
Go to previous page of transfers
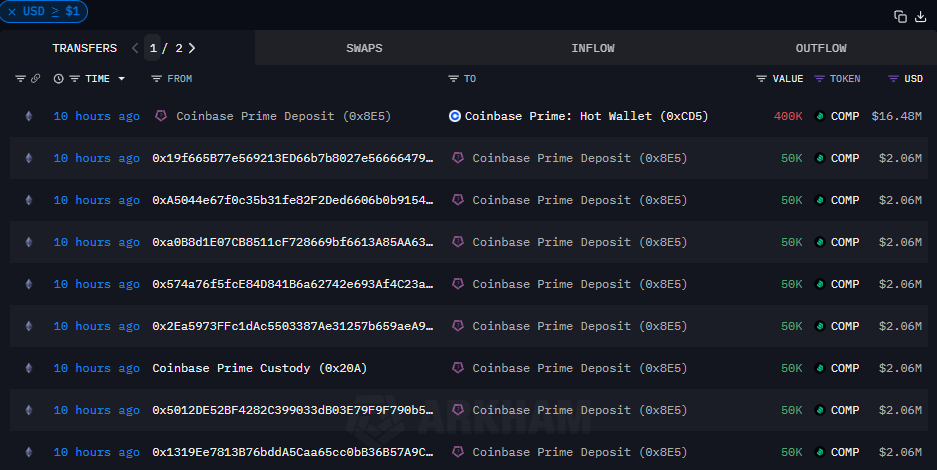point(135,48)
